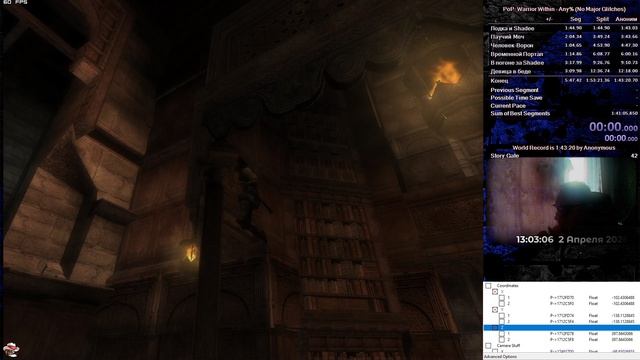
Task: Select the Coordinates group label
Action: pos(507,286)
